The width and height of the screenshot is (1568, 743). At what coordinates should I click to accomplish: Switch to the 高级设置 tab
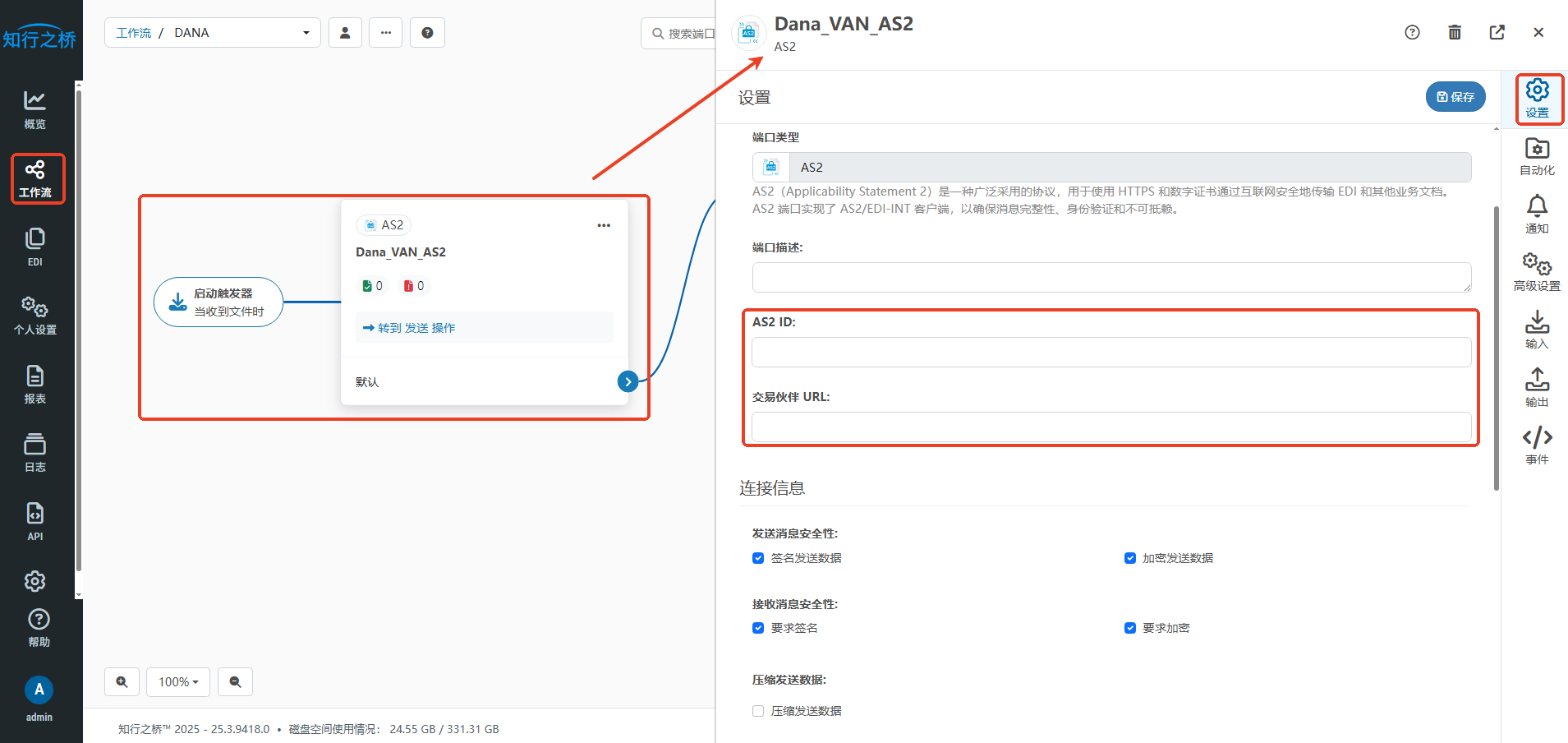[1537, 272]
